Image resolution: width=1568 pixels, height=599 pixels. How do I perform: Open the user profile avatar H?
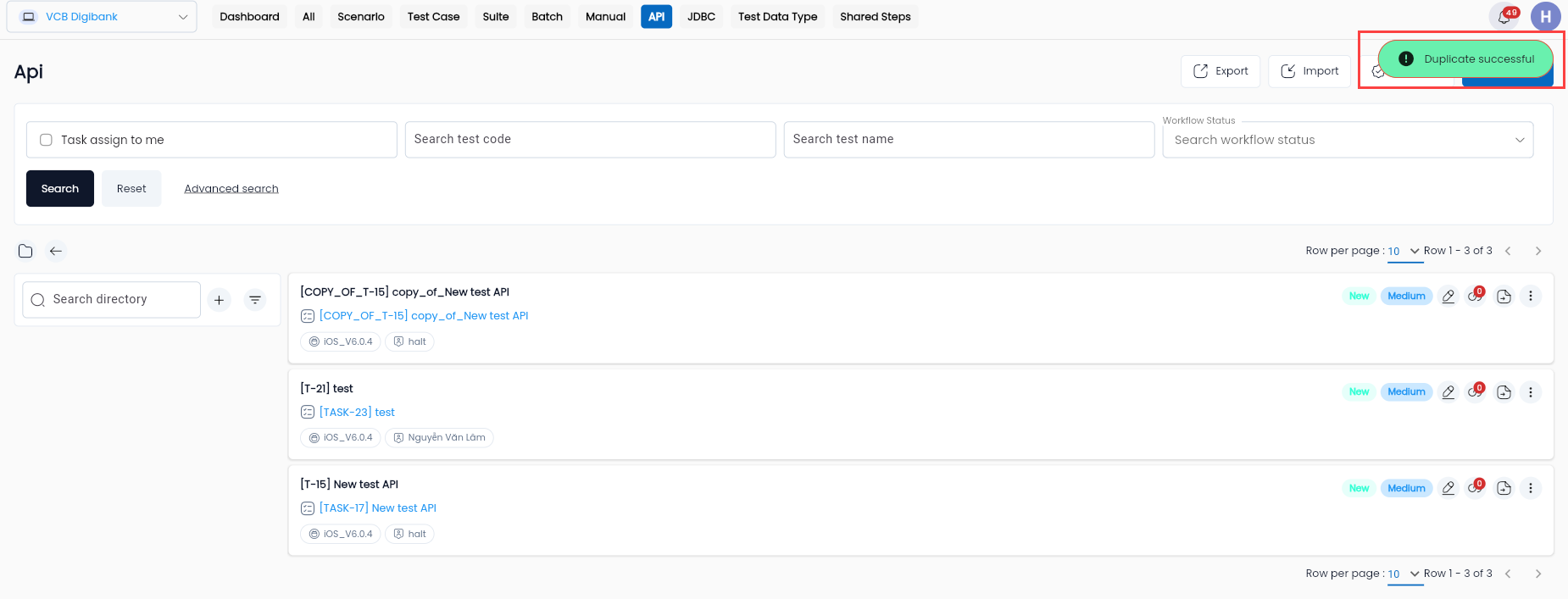(x=1545, y=17)
